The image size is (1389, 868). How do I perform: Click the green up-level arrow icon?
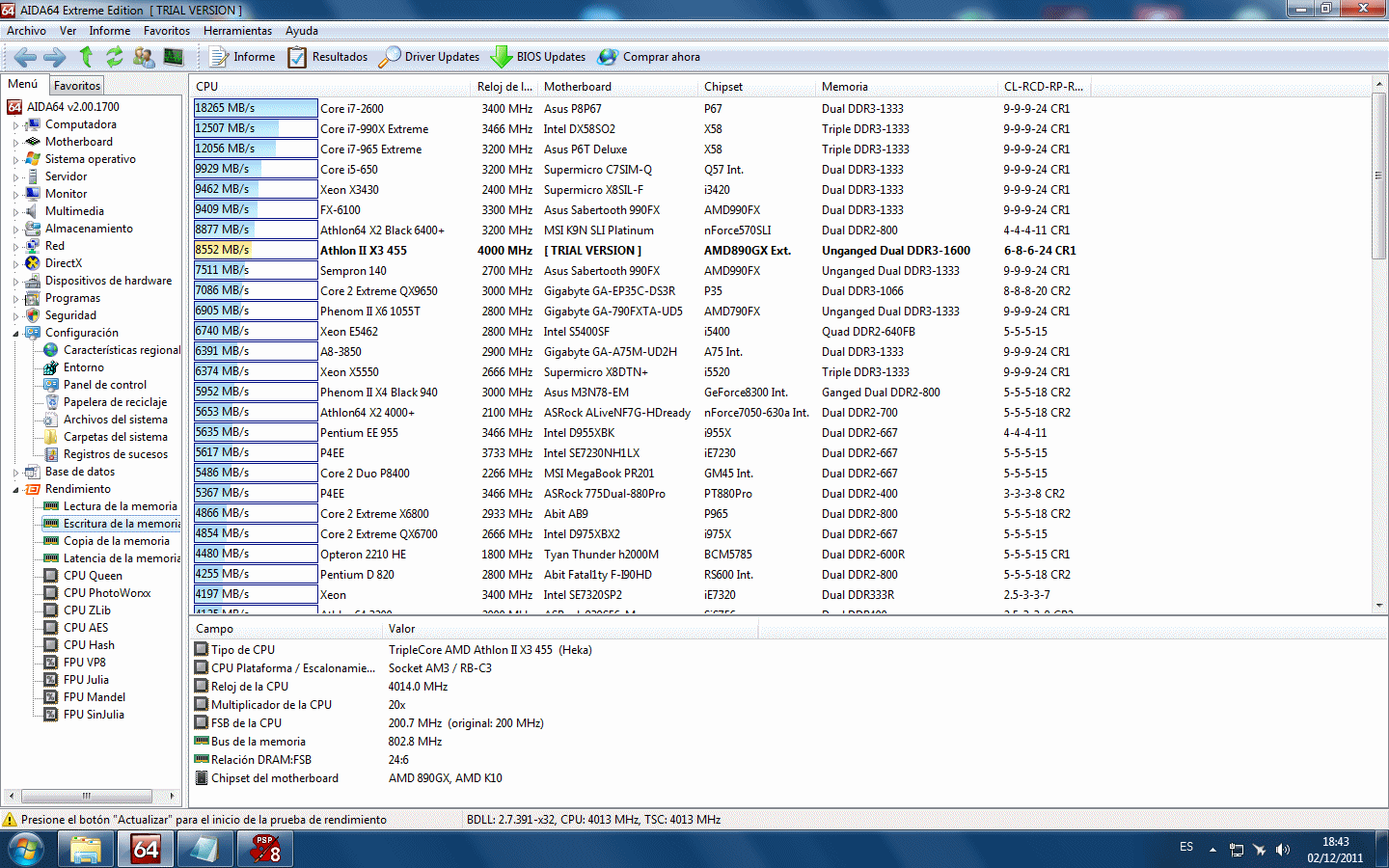coord(86,57)
